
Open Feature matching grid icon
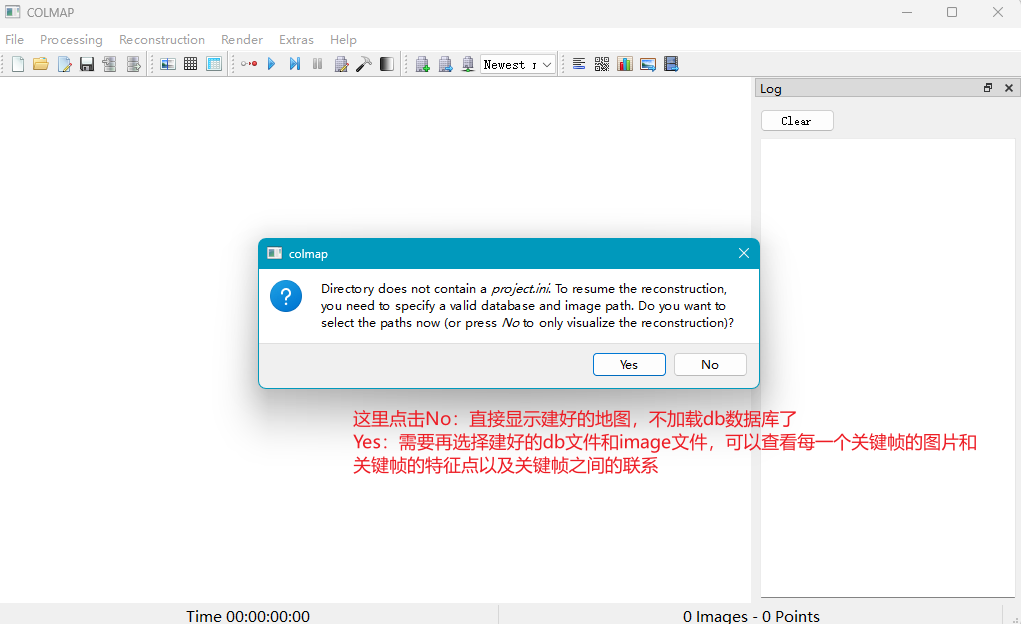[191, 64]
